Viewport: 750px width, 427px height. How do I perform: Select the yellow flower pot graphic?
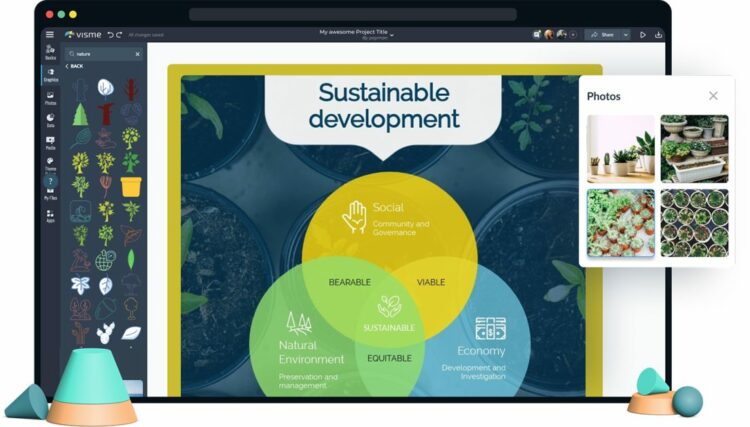point(131,186)
